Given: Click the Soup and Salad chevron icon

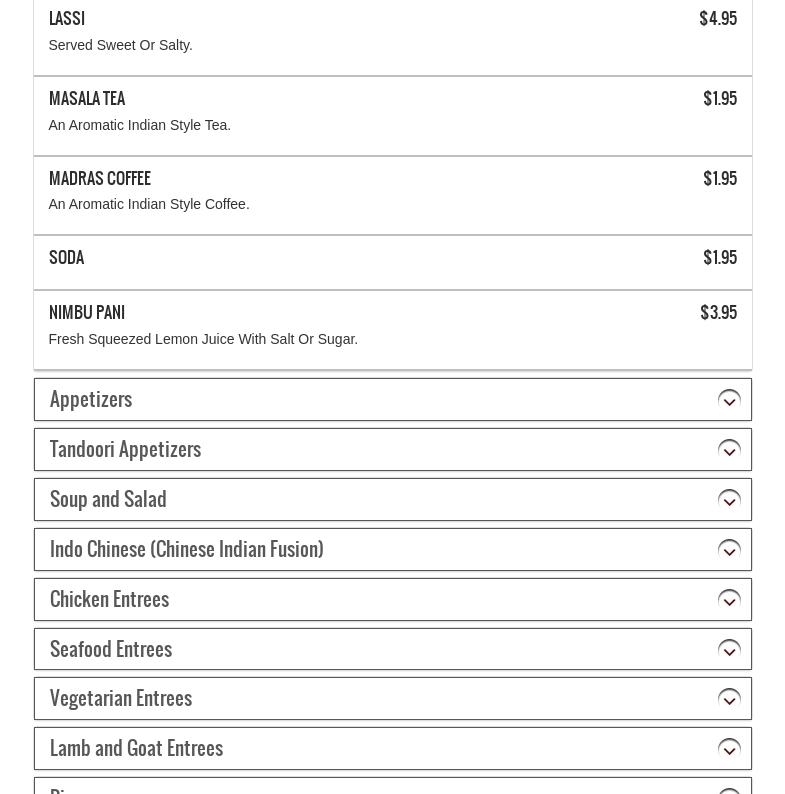Looking at the screenshot, I should pos(729,500).
